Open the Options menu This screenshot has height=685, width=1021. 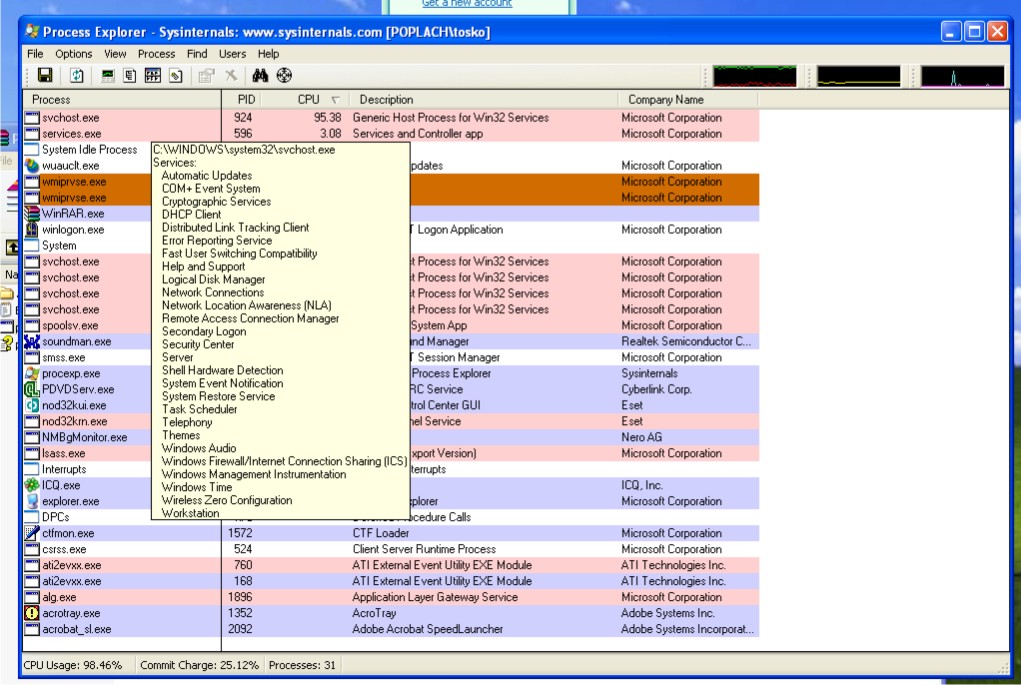[x=73, y=54]
